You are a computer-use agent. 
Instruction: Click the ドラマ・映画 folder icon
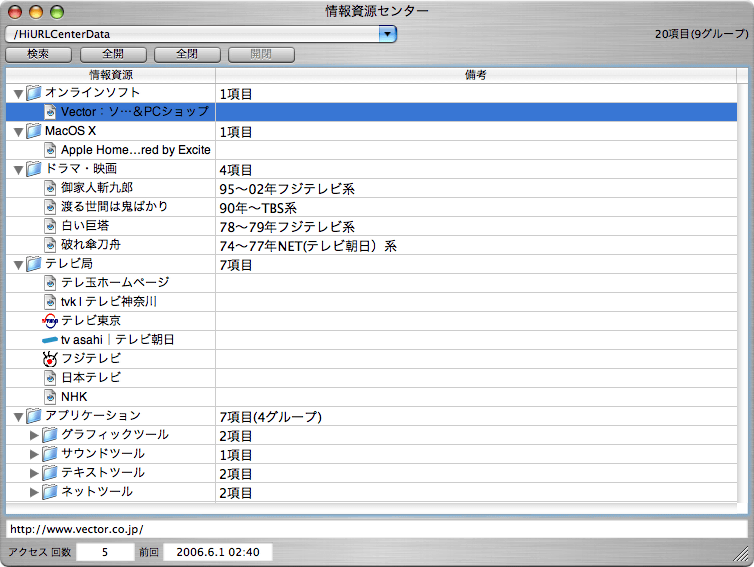point(34,169)
